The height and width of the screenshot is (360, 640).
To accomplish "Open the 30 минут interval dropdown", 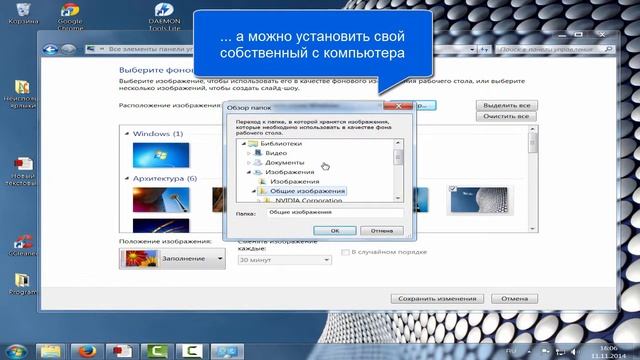I will pyautogui.click(x=284, y=260).
